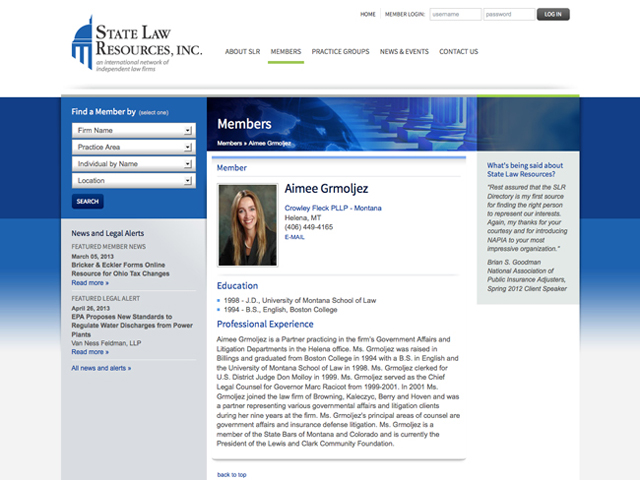Click the Member Login label
The width and height of the screenshot is (640, 480).
pos(404,14)
